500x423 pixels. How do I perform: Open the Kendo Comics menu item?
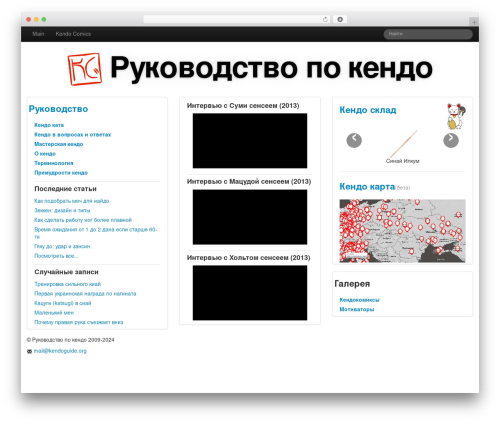coord(73,34)
